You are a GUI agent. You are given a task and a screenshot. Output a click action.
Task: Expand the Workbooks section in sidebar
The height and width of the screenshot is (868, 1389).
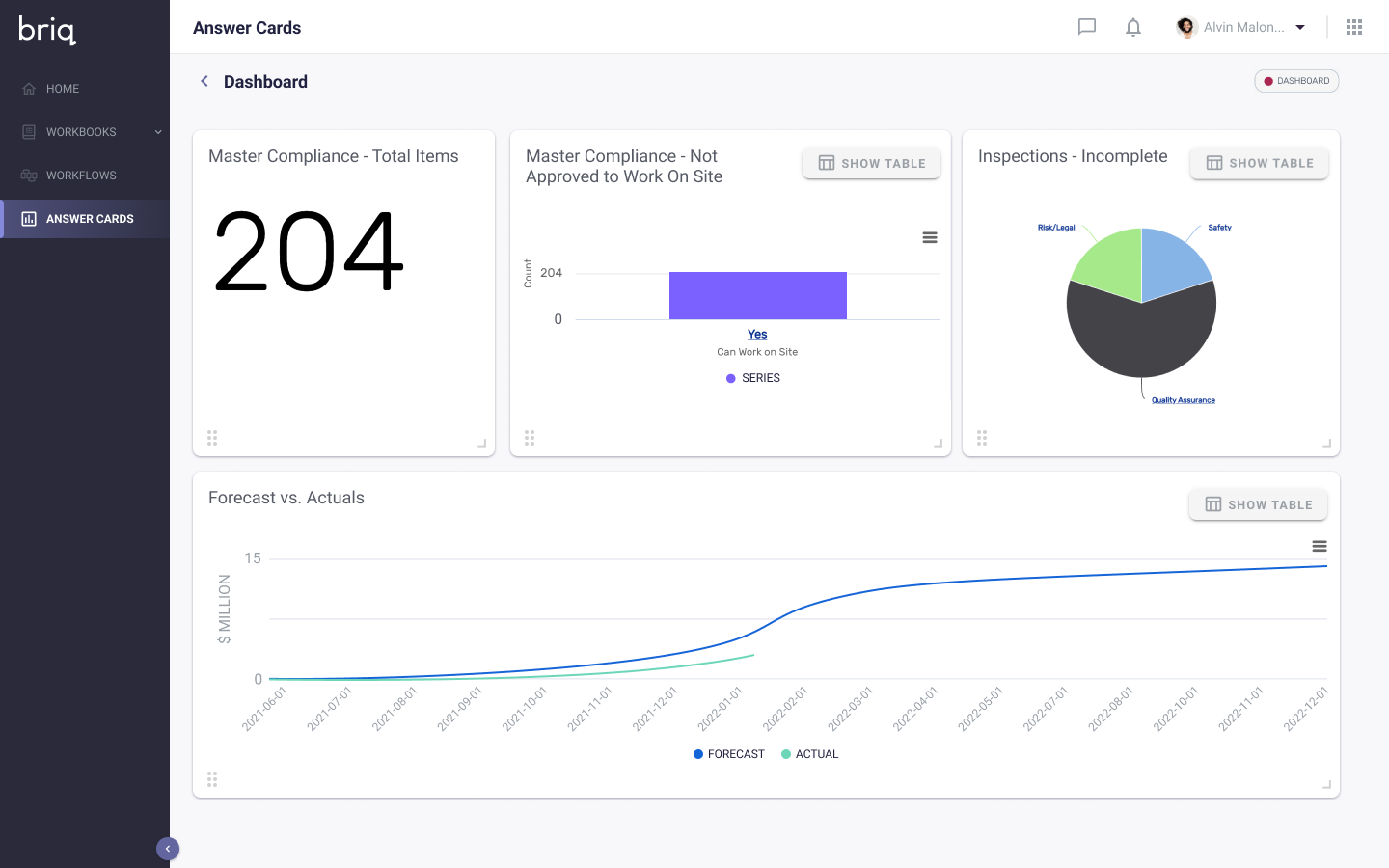pyautogui.click(x=157, y=131)
